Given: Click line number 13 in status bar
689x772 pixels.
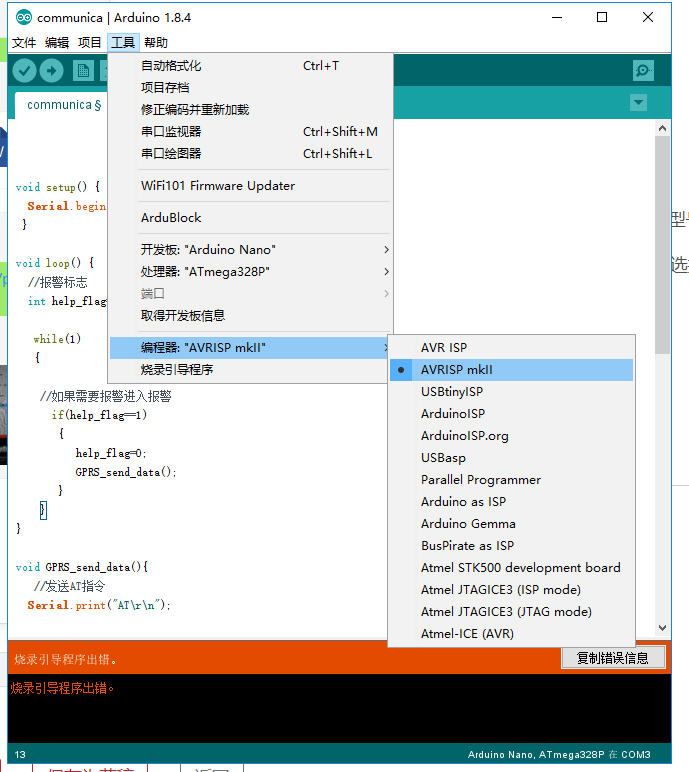Looking at the screenshot, I should click(x=20, y=755).
